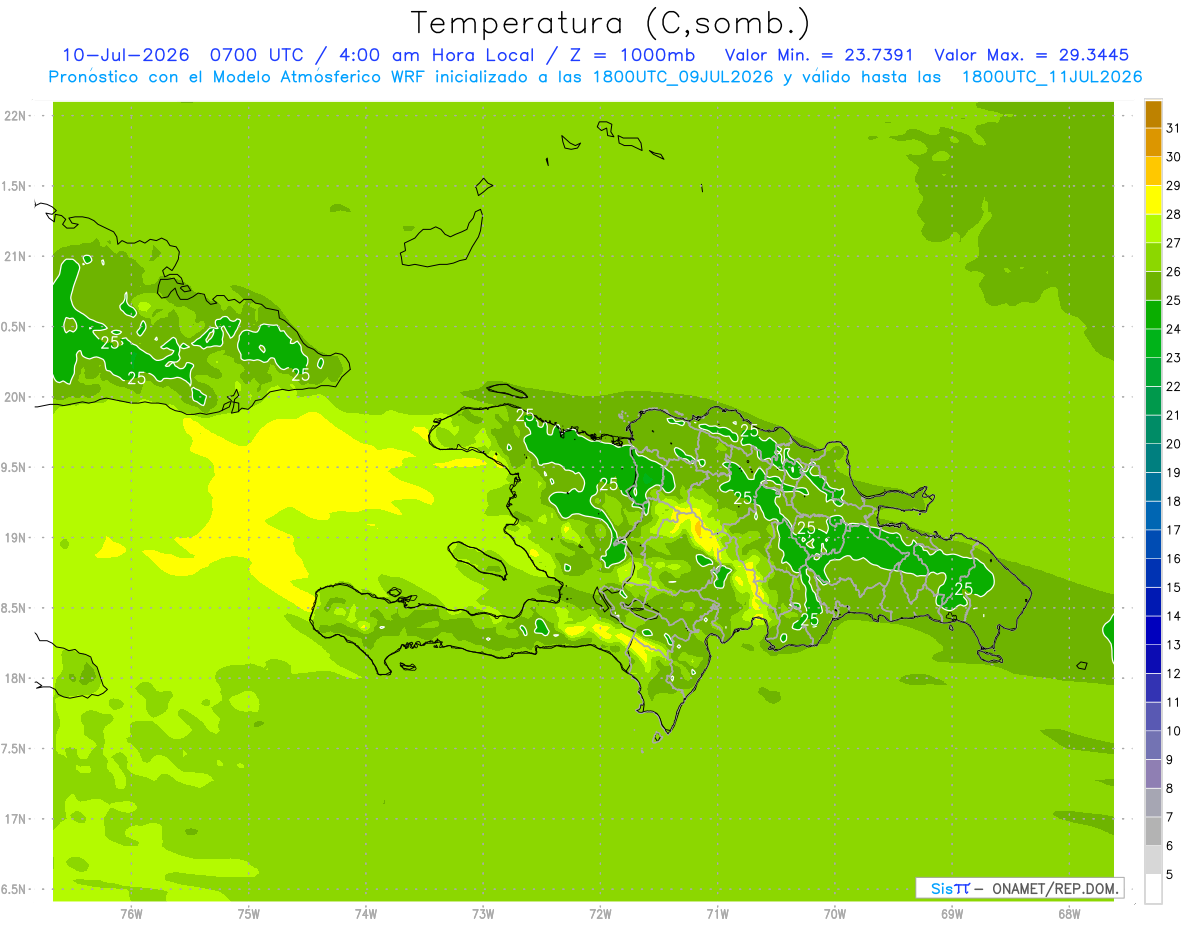Select the legend value 5
Image resolution: width=1200 pixels, height=927 pixels.
[x=1171, y=875]
